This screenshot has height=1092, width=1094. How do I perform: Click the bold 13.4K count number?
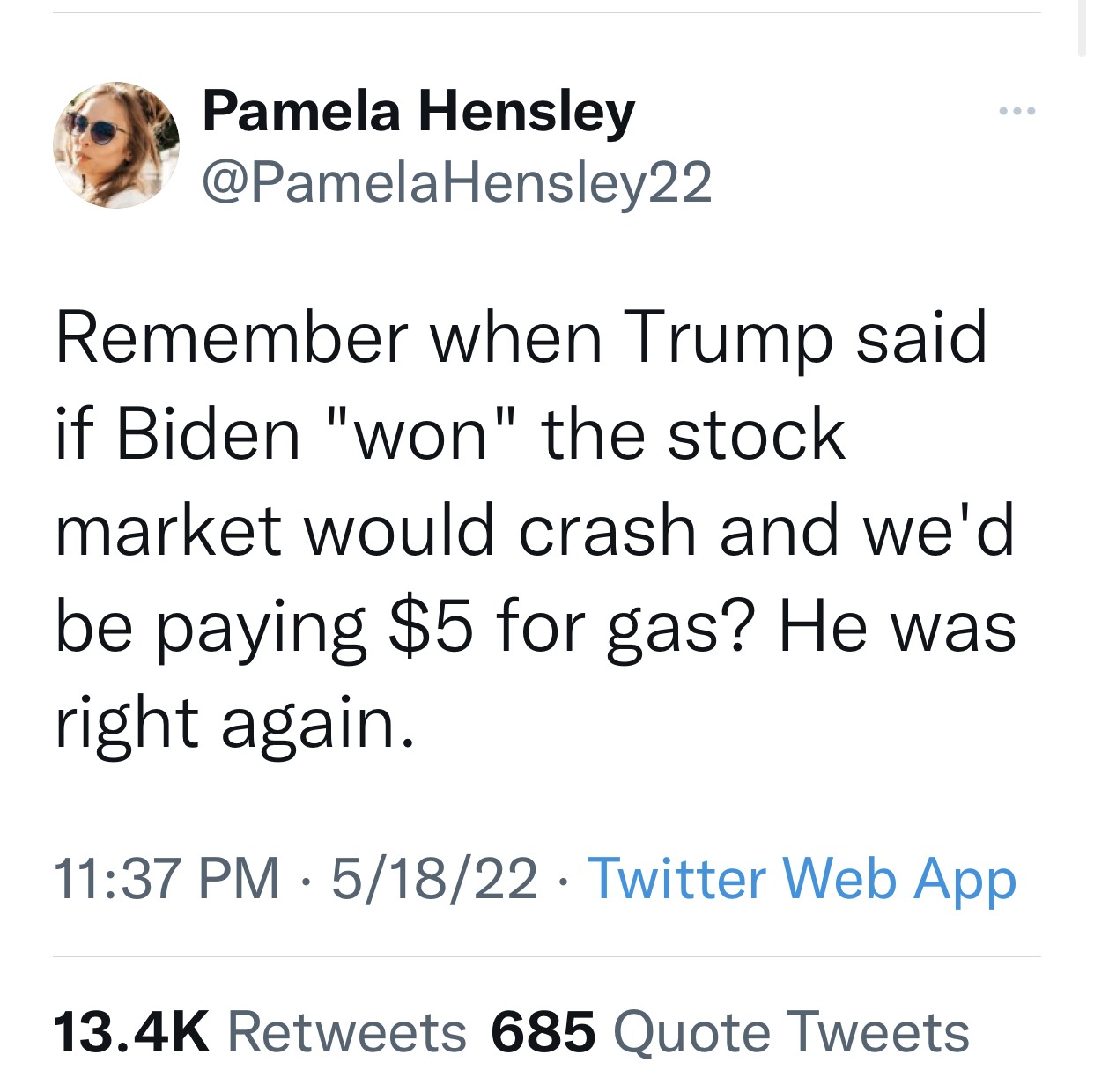click(x=132, y=1031)
